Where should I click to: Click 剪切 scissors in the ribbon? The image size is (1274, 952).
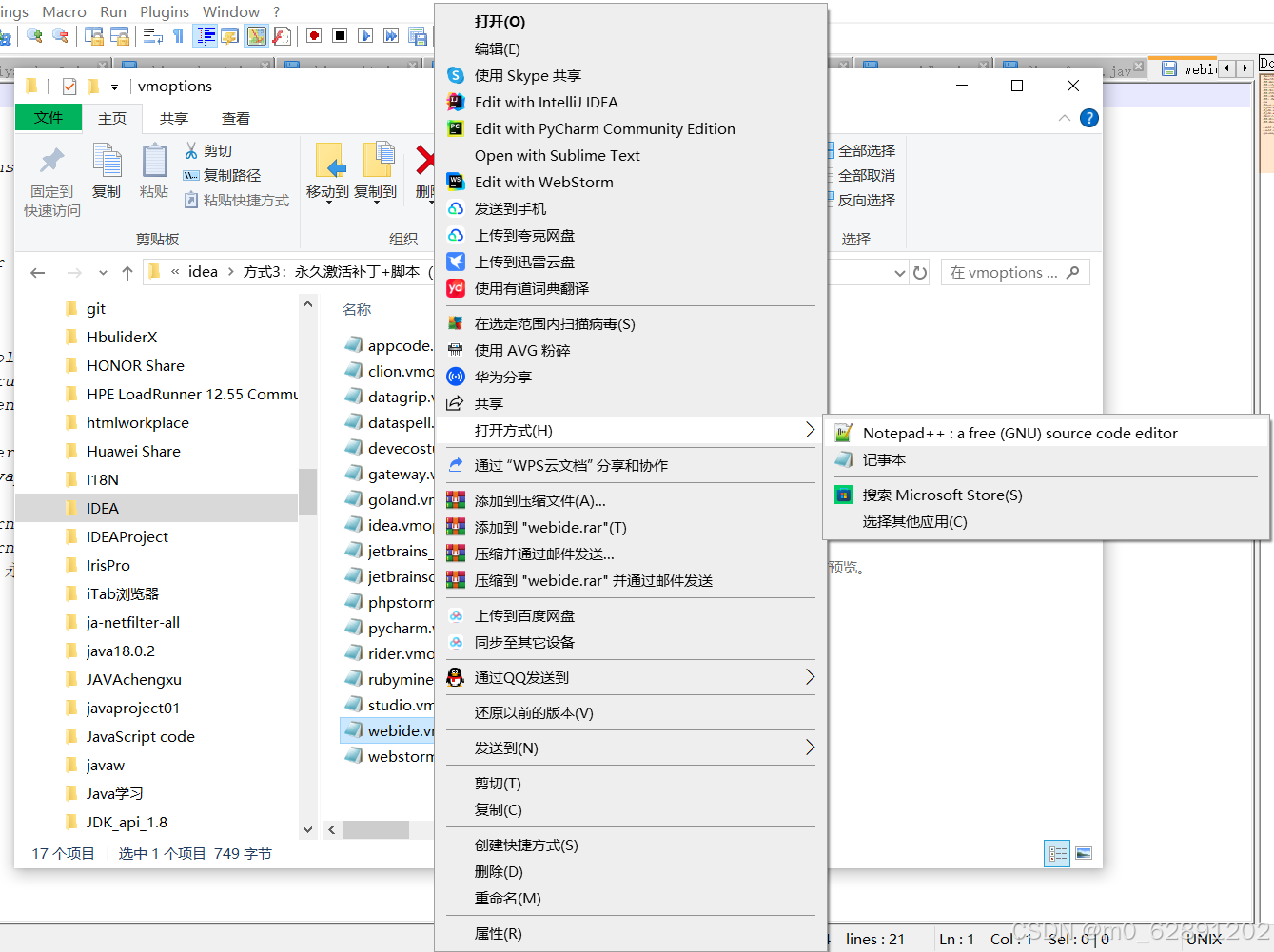[x=208, y=150]
